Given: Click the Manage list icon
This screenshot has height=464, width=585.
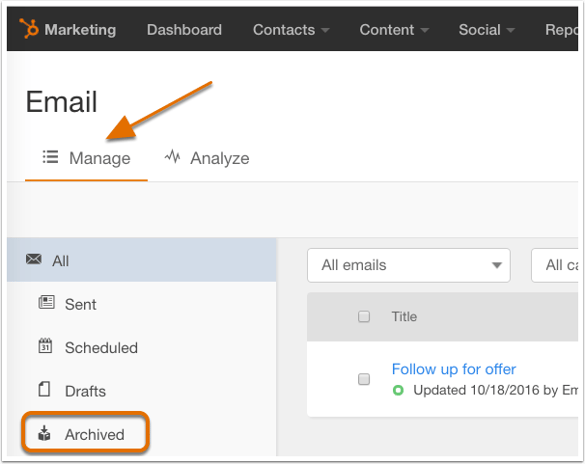Looking at the screenshot, I should (x=50, y=157).
